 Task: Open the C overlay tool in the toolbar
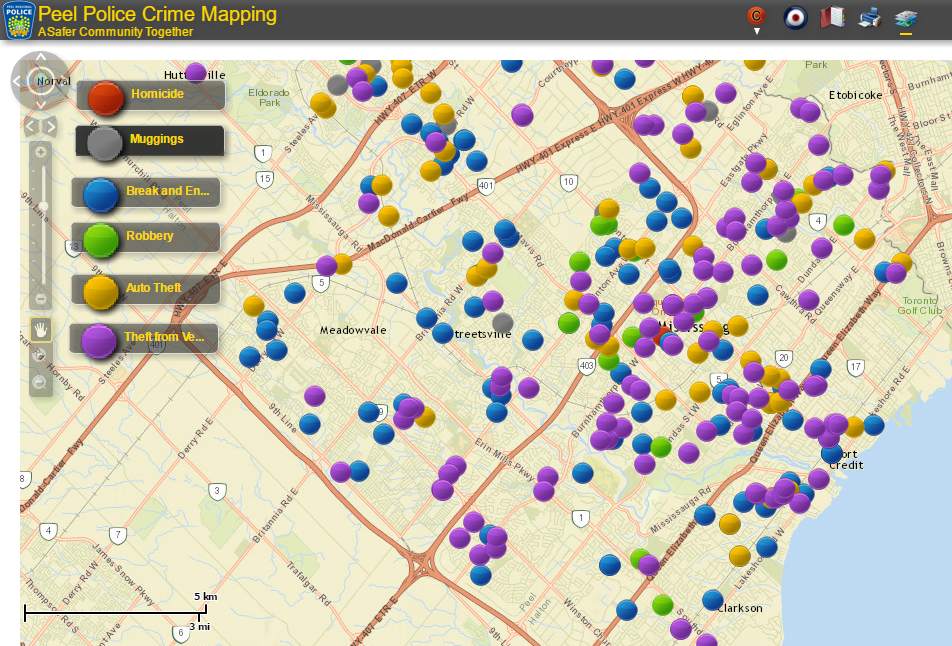pyautogui.click(x=755, y=16)
